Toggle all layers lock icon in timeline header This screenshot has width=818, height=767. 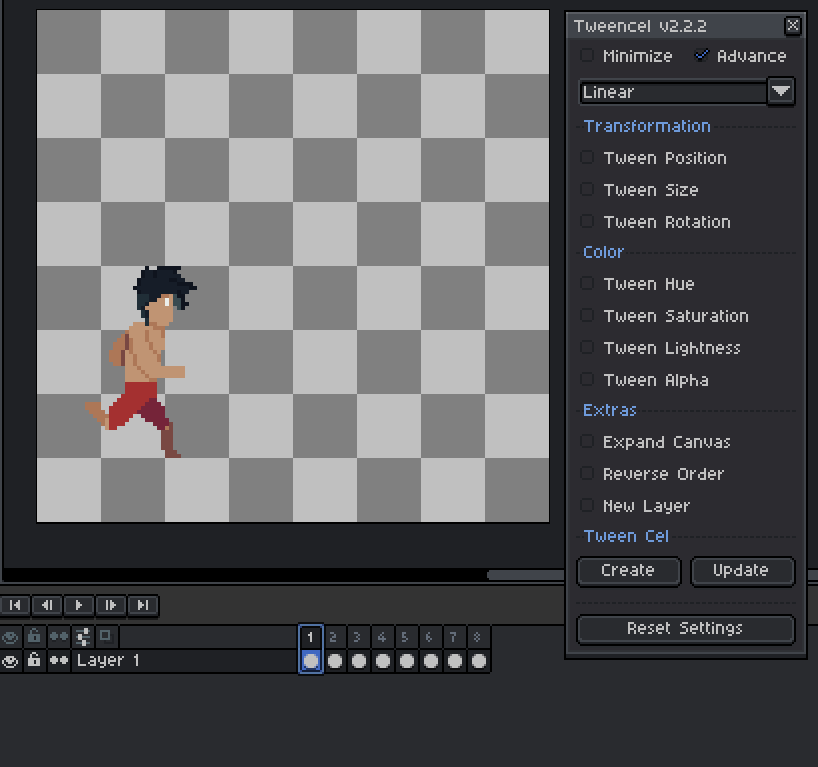(34, 637)
